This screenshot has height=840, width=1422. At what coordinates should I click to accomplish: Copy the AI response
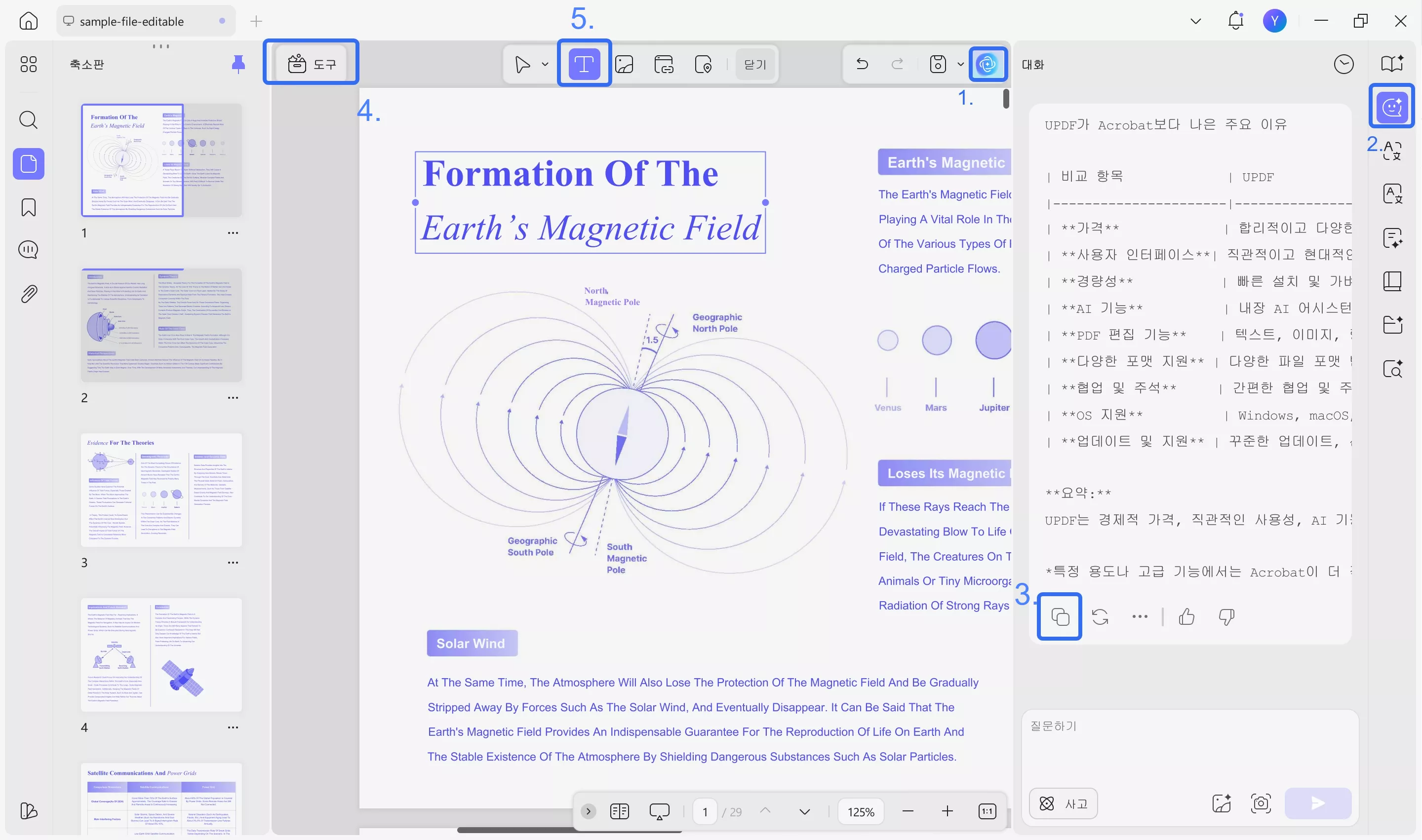(1059, 616)
